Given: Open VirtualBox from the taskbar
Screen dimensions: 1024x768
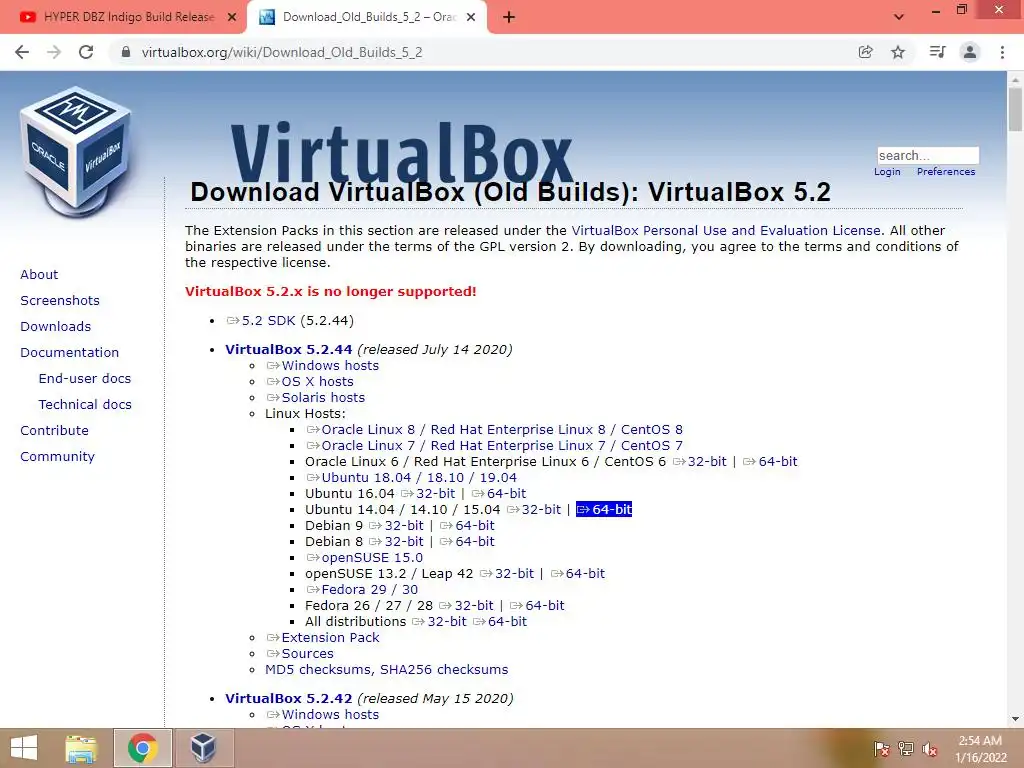Looking at the screenshot, I should [x=203, y=748].
